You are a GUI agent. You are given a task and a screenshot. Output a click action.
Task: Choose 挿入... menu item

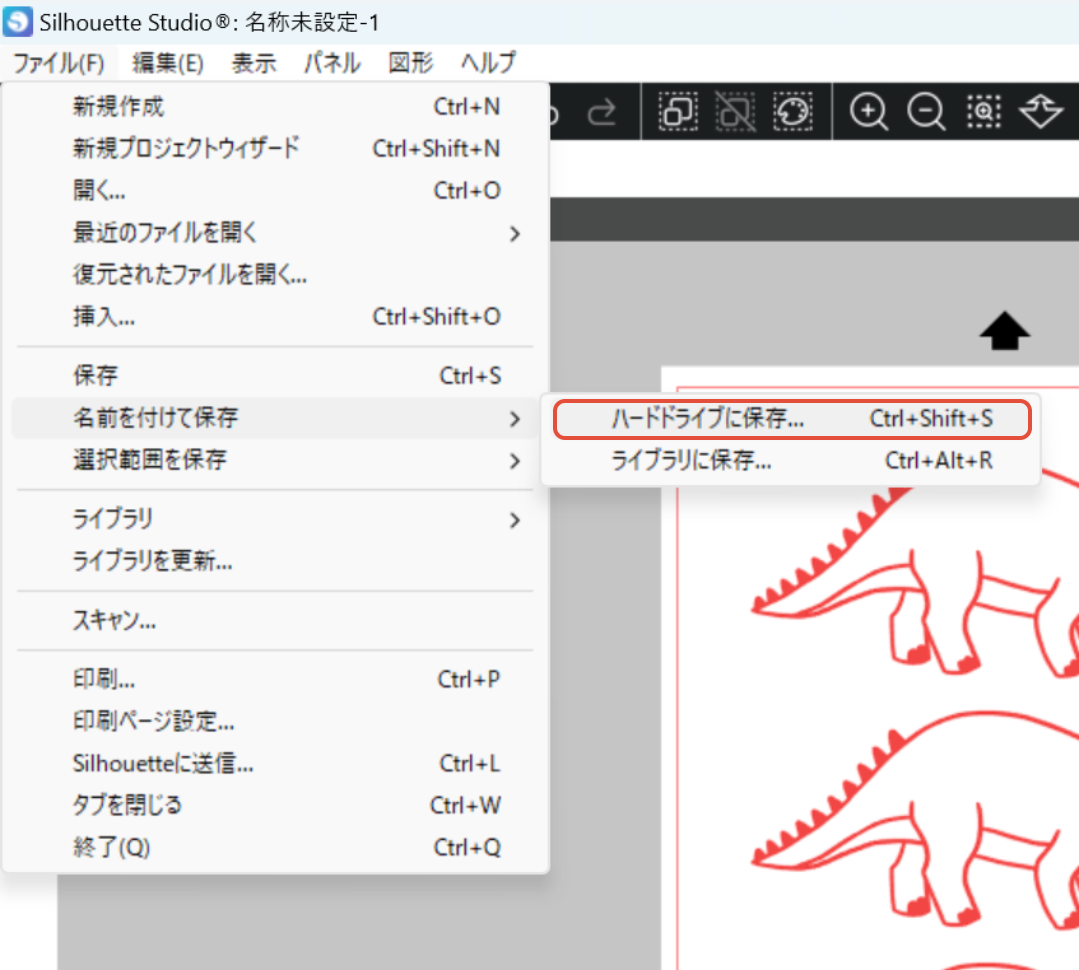[x=275, y=317]
